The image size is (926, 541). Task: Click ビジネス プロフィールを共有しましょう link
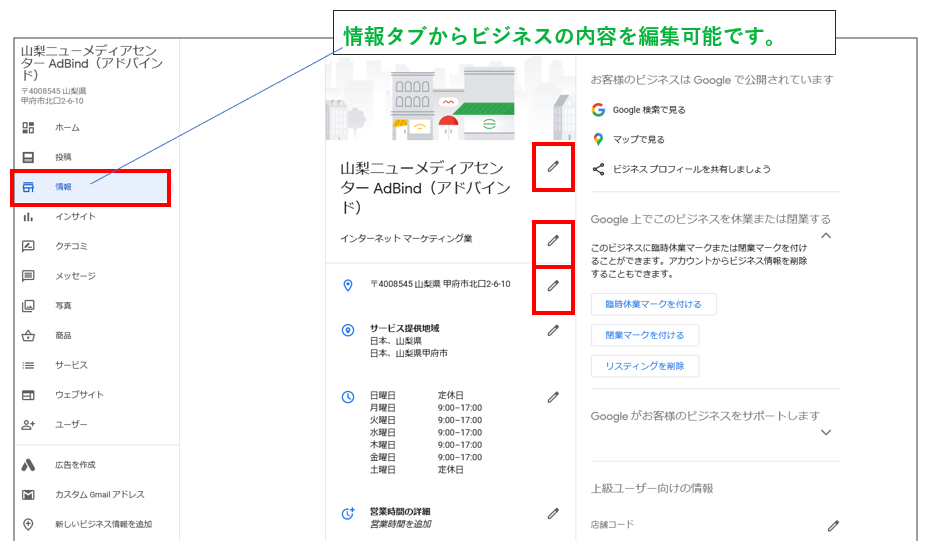click(x=692, y=170)
